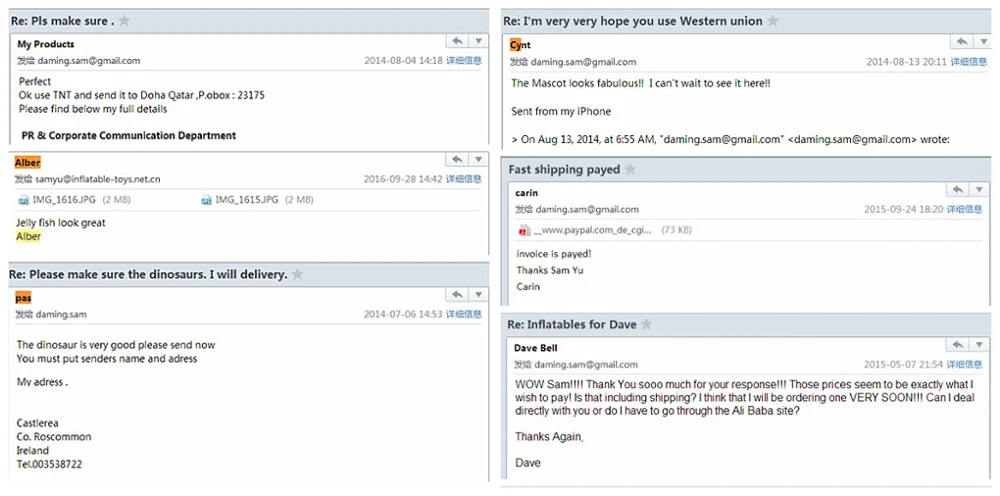Reply to Cynt's Mascot email
The height and width of the screenshot is (496, 1000).
tap(961, 43)
